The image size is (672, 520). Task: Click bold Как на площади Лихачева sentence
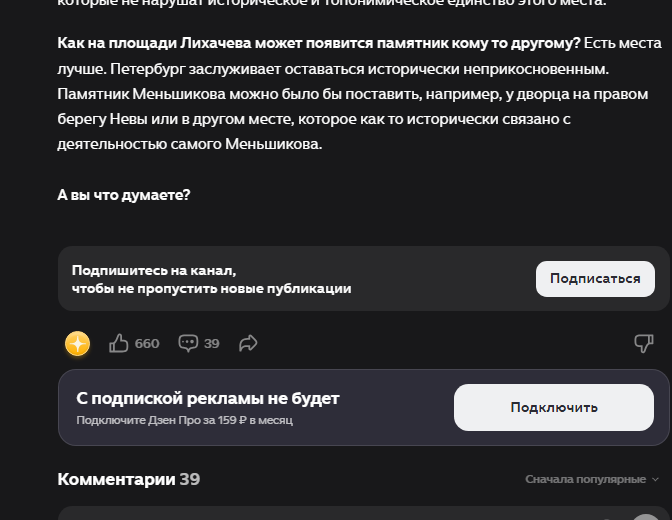319,45
